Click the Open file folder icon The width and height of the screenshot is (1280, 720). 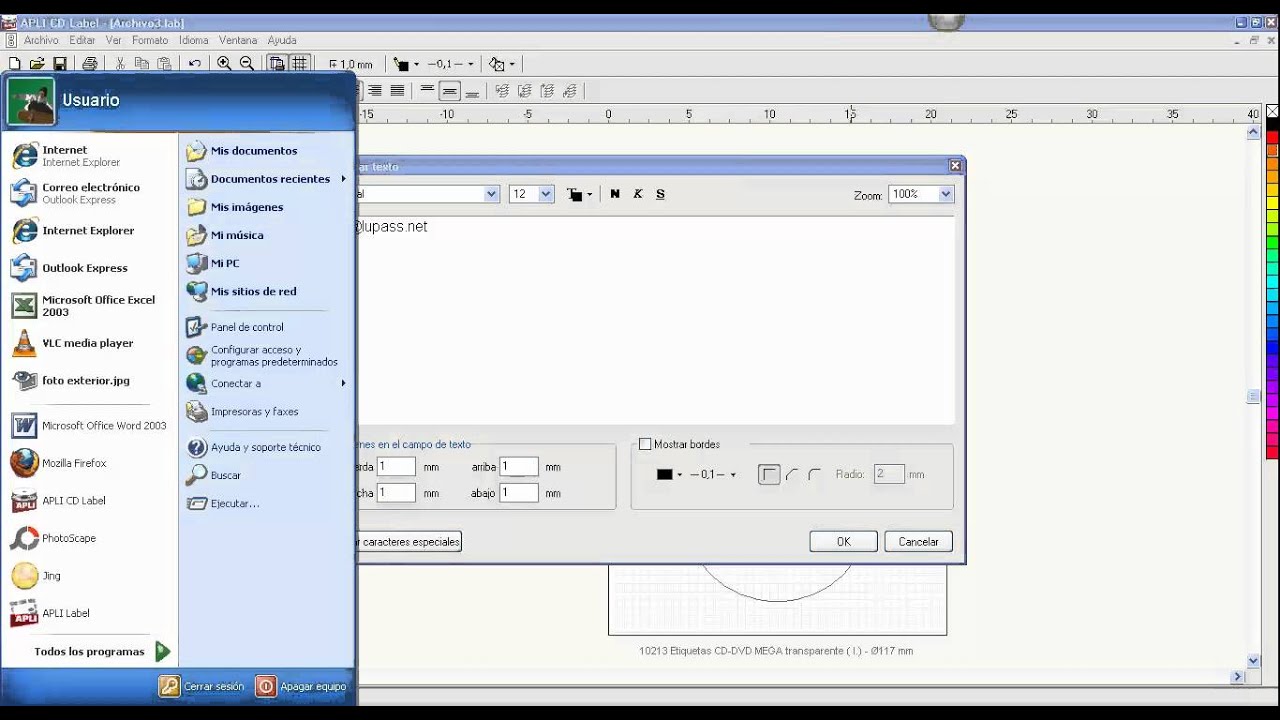[x=37, y=64]
